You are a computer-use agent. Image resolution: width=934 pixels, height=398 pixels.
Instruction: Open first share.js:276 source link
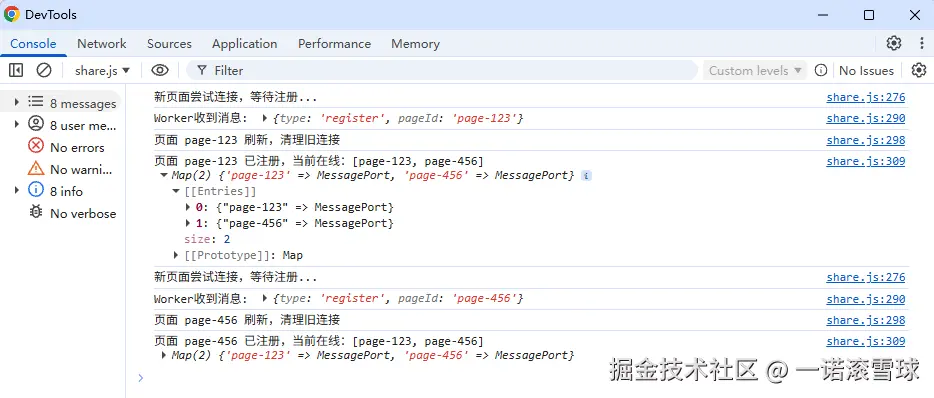[865, 97]
